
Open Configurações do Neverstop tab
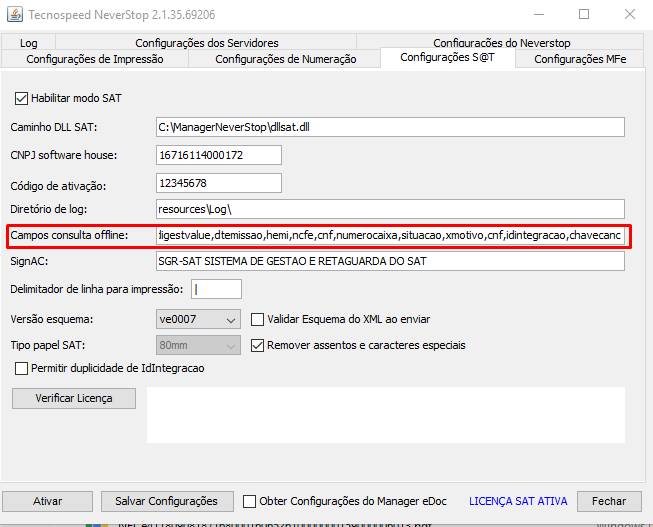coord(501,42)
